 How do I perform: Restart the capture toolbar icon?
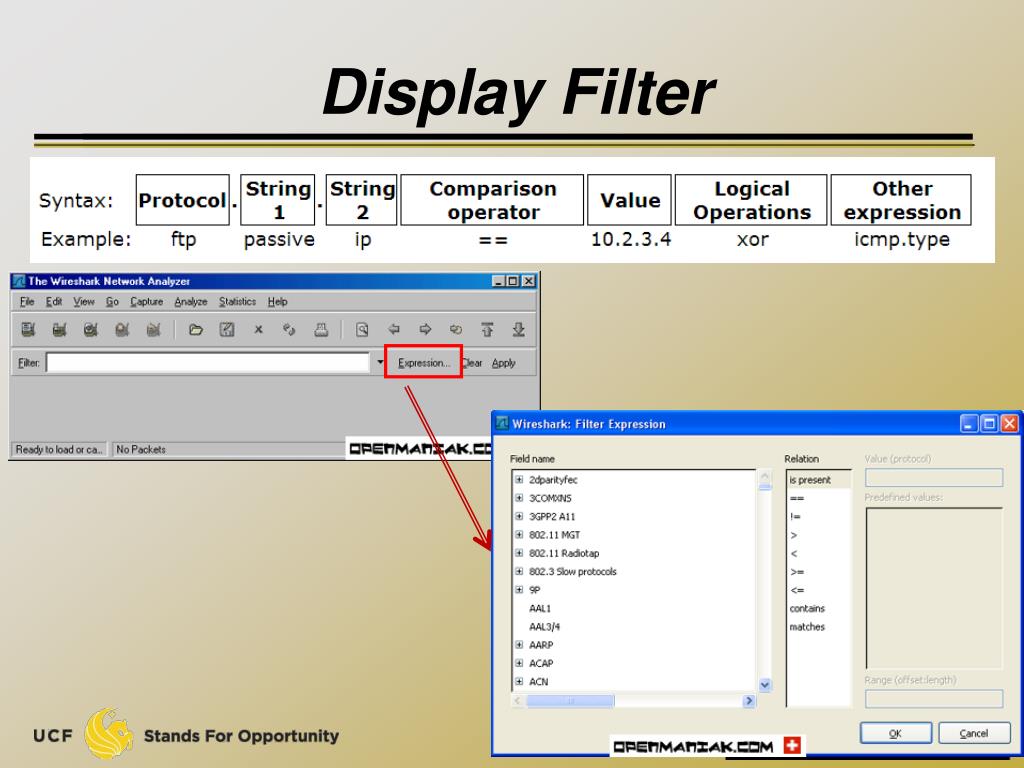tap(153, 330)
